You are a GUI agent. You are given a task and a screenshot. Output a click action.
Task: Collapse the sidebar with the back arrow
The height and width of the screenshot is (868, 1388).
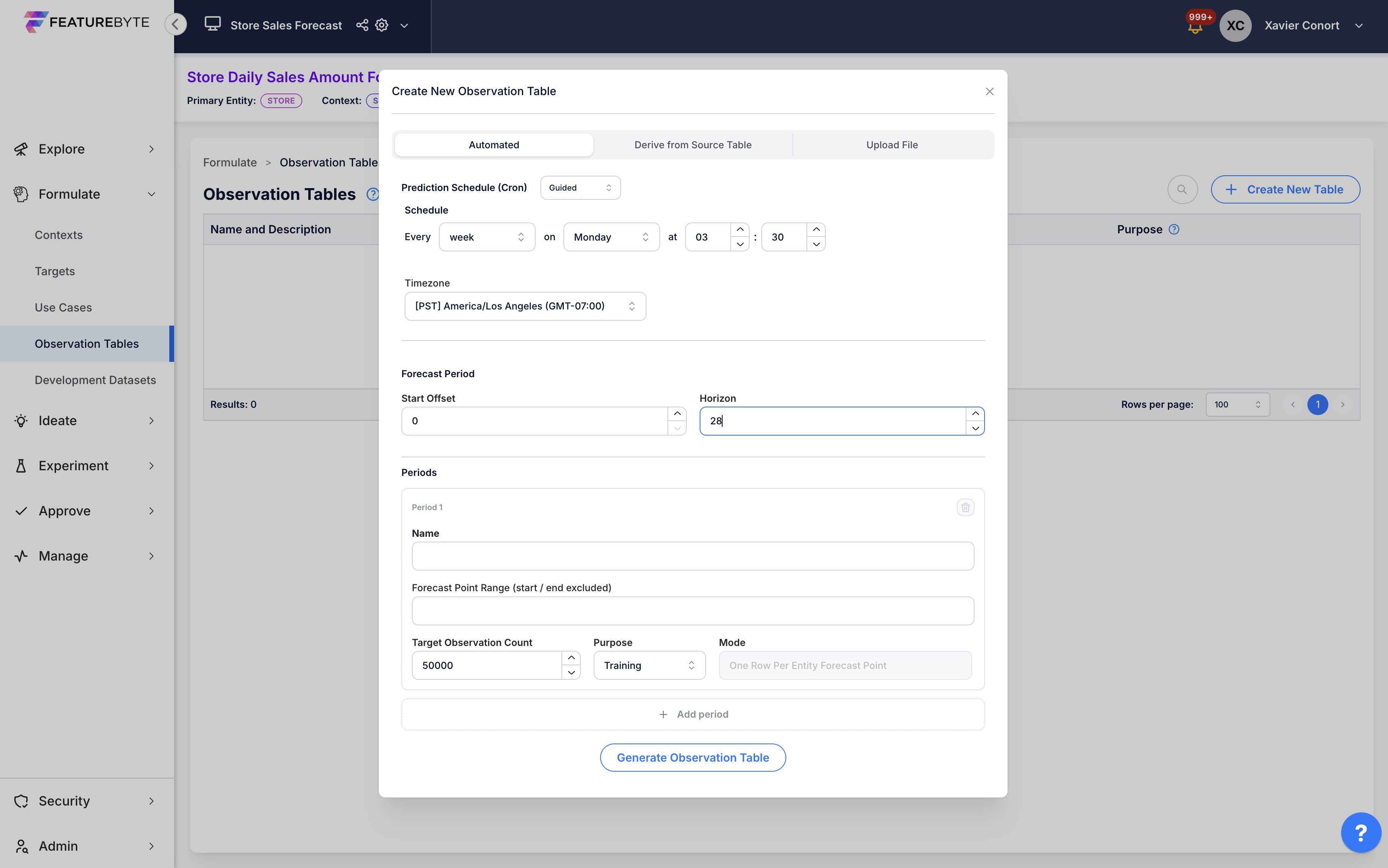(x=176, y=24)
